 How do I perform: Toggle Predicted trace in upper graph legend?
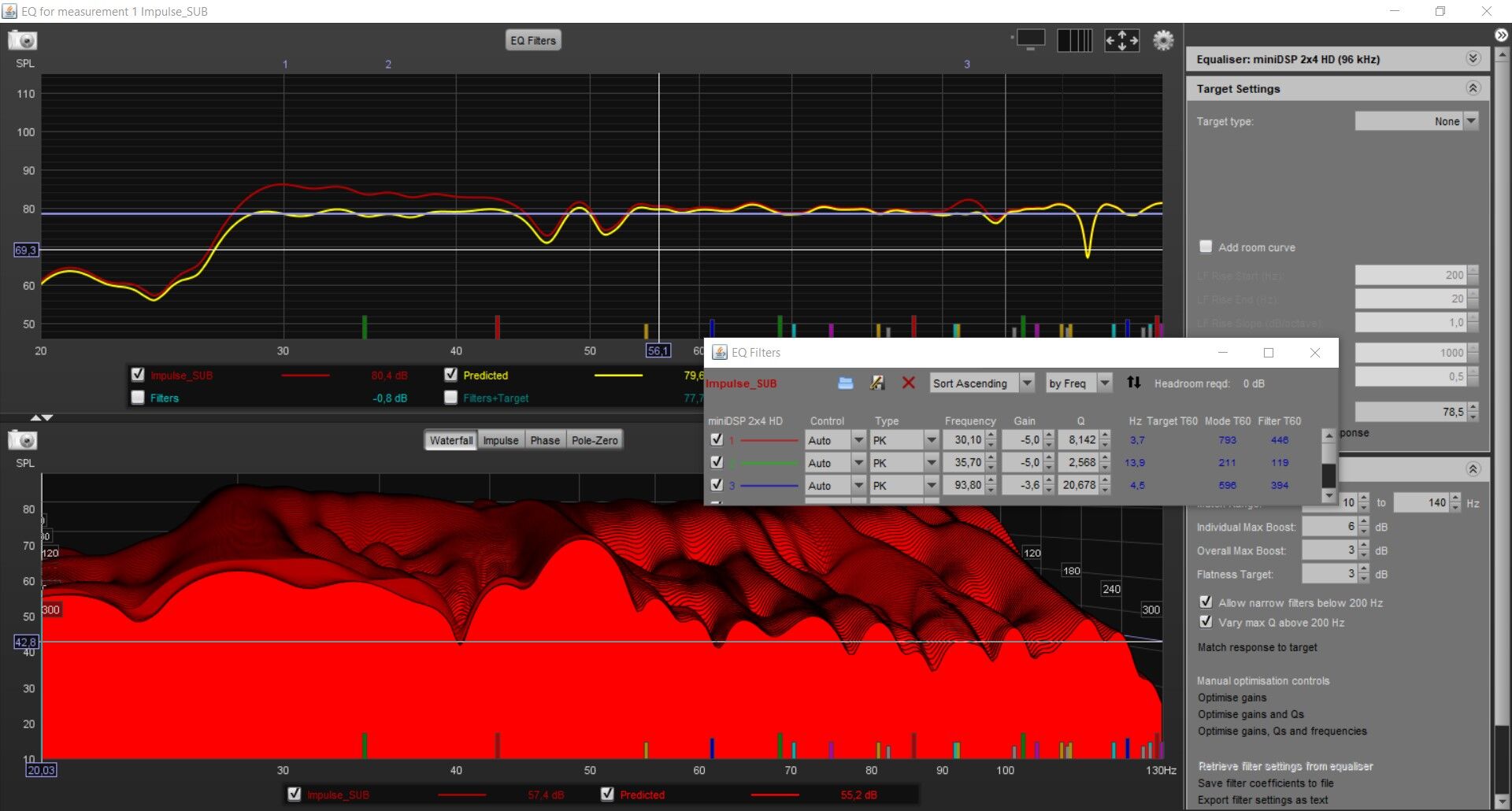(450, 375)
